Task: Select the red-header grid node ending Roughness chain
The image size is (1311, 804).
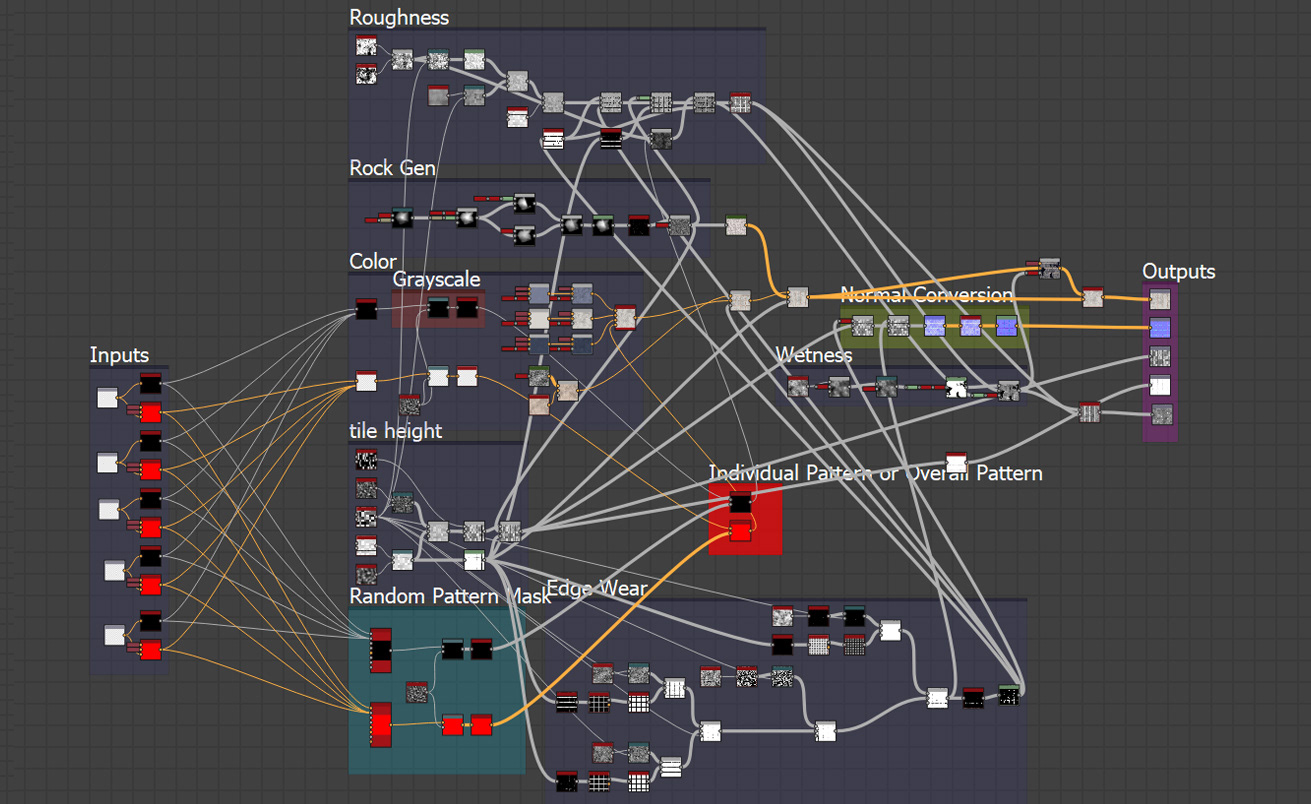Action: tap(740, 102)
